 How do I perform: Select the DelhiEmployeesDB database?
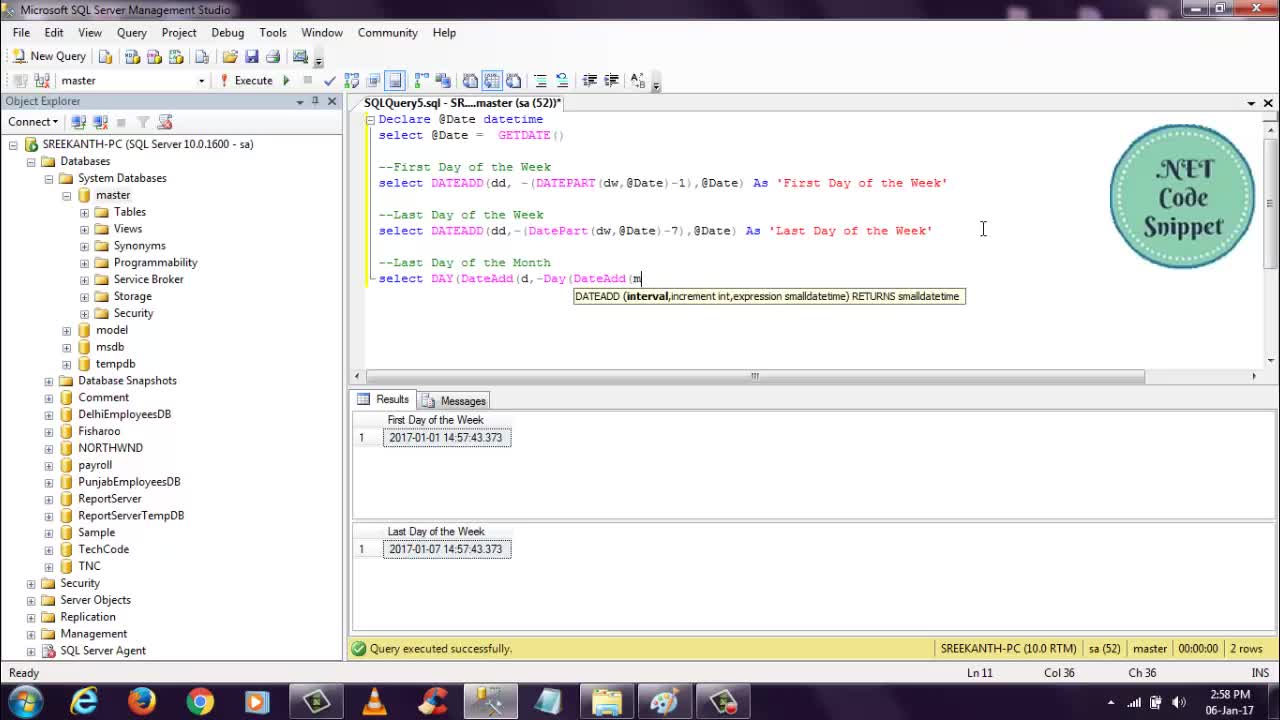[124, 414]
